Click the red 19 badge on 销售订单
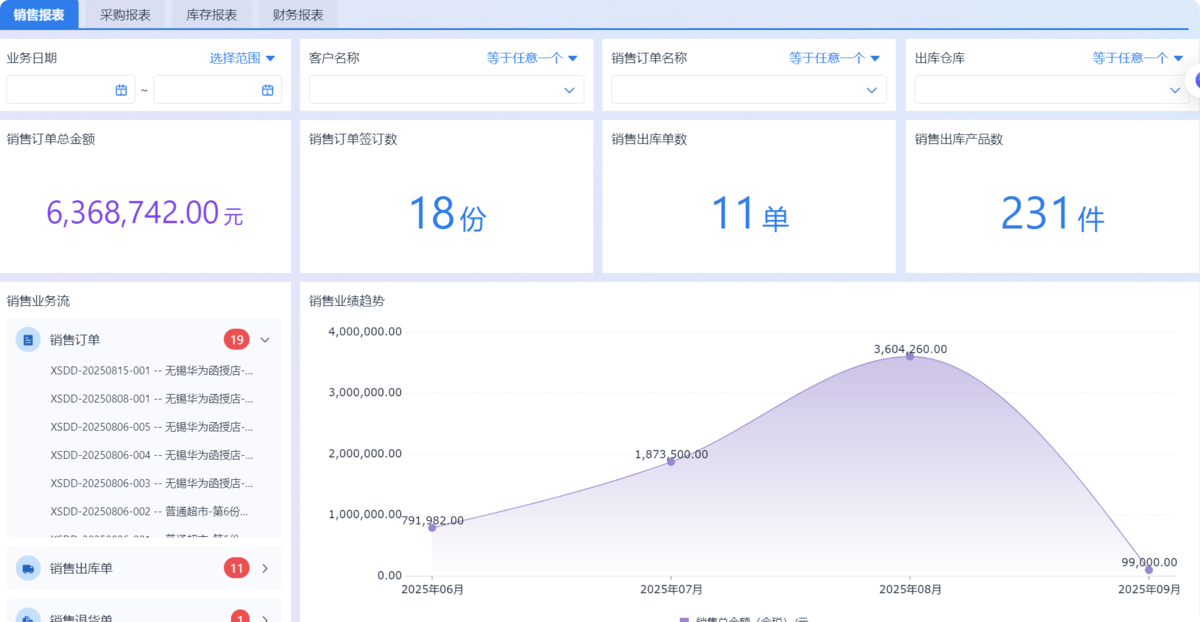 [237, 340]
